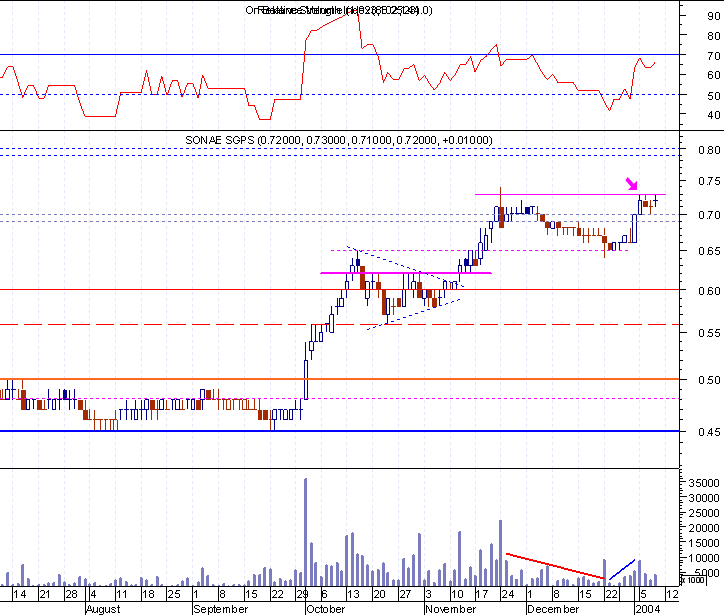The image size is (724, 615).
Task: Click the 0.55 price axis label
Action: click(x=709, y=333)
